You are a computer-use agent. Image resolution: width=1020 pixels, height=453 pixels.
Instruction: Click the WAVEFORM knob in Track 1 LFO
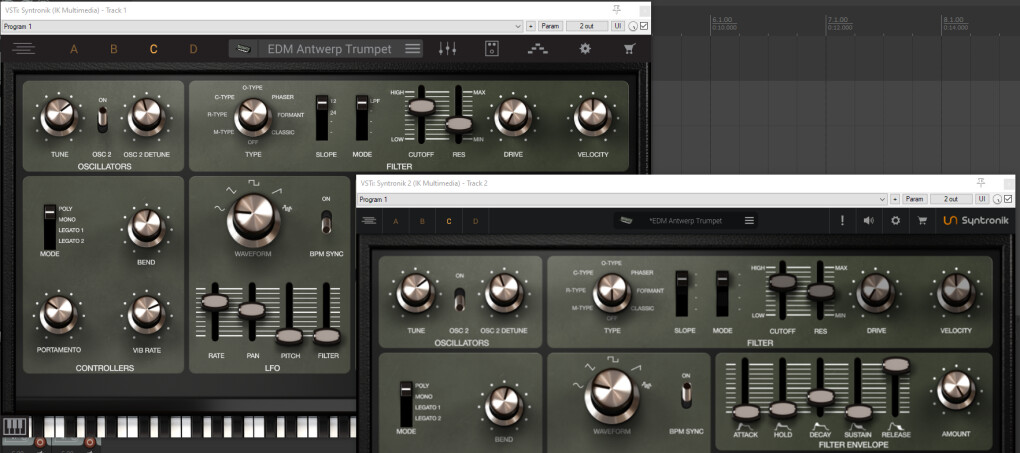pos(253,219)
